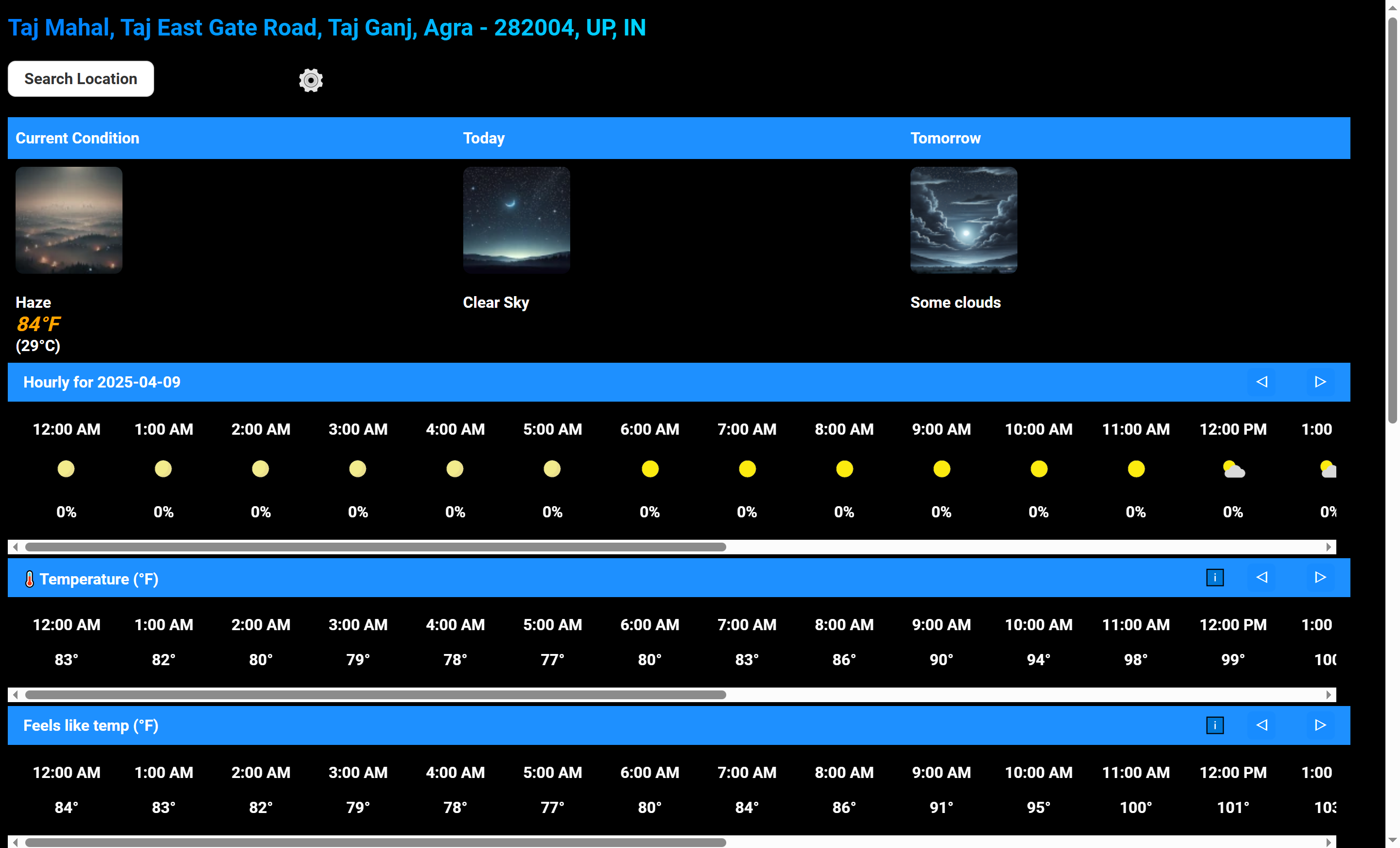The image size is (1400, 848).
Task: Click the Temperature horizontal scrollbar thumb
Action: click(x=376, y=694)
